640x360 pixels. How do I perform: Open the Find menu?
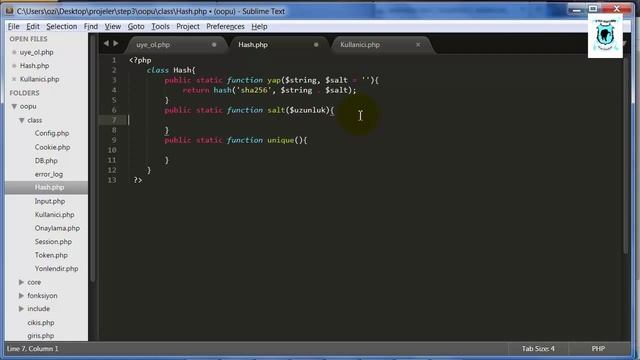point(91,27)
